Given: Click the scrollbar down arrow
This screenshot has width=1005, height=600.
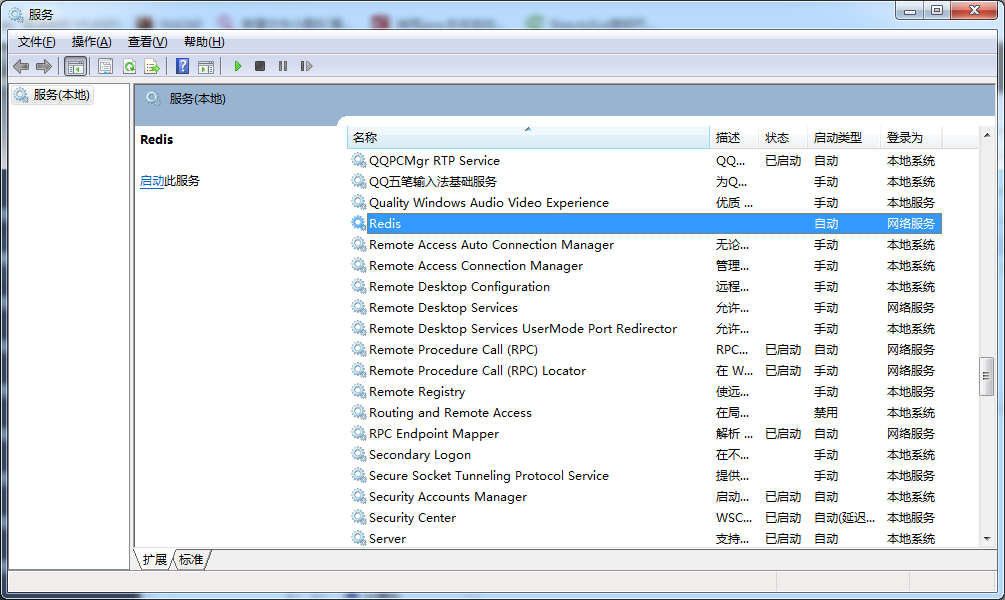Looking at the screenshot, I should click(987, 538).
